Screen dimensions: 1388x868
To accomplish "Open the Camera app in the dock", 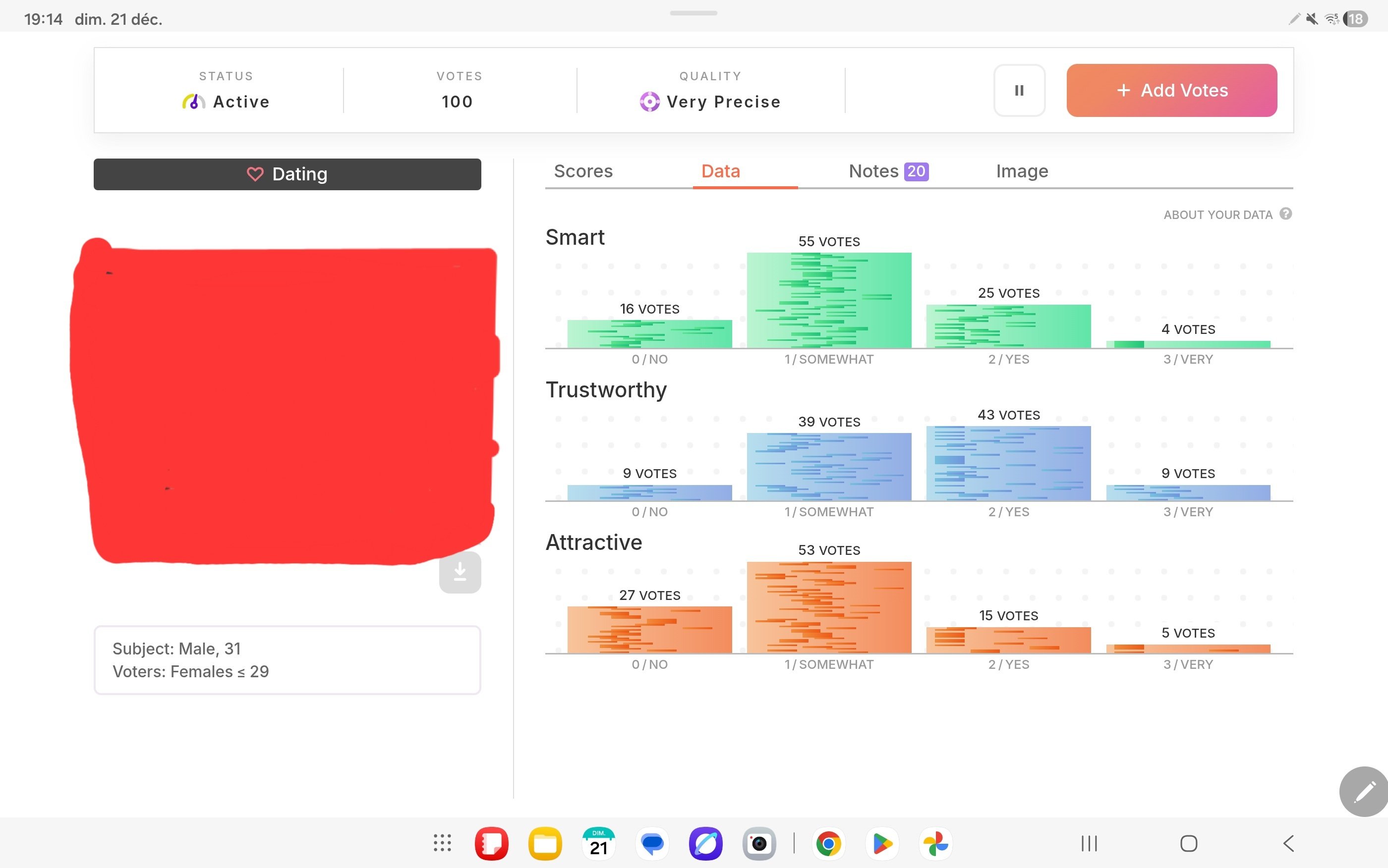I will (758, 843).
